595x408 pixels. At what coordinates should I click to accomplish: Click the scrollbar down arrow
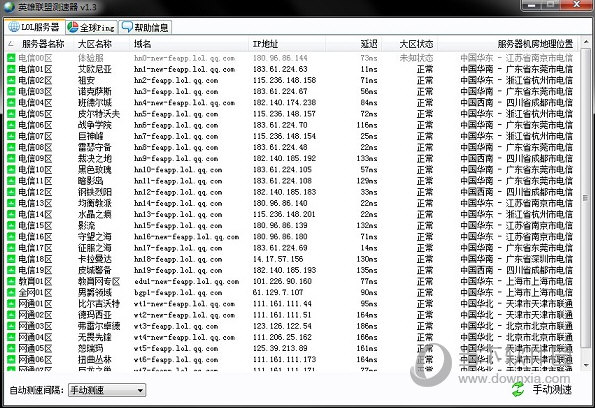(x=586, y=365)
